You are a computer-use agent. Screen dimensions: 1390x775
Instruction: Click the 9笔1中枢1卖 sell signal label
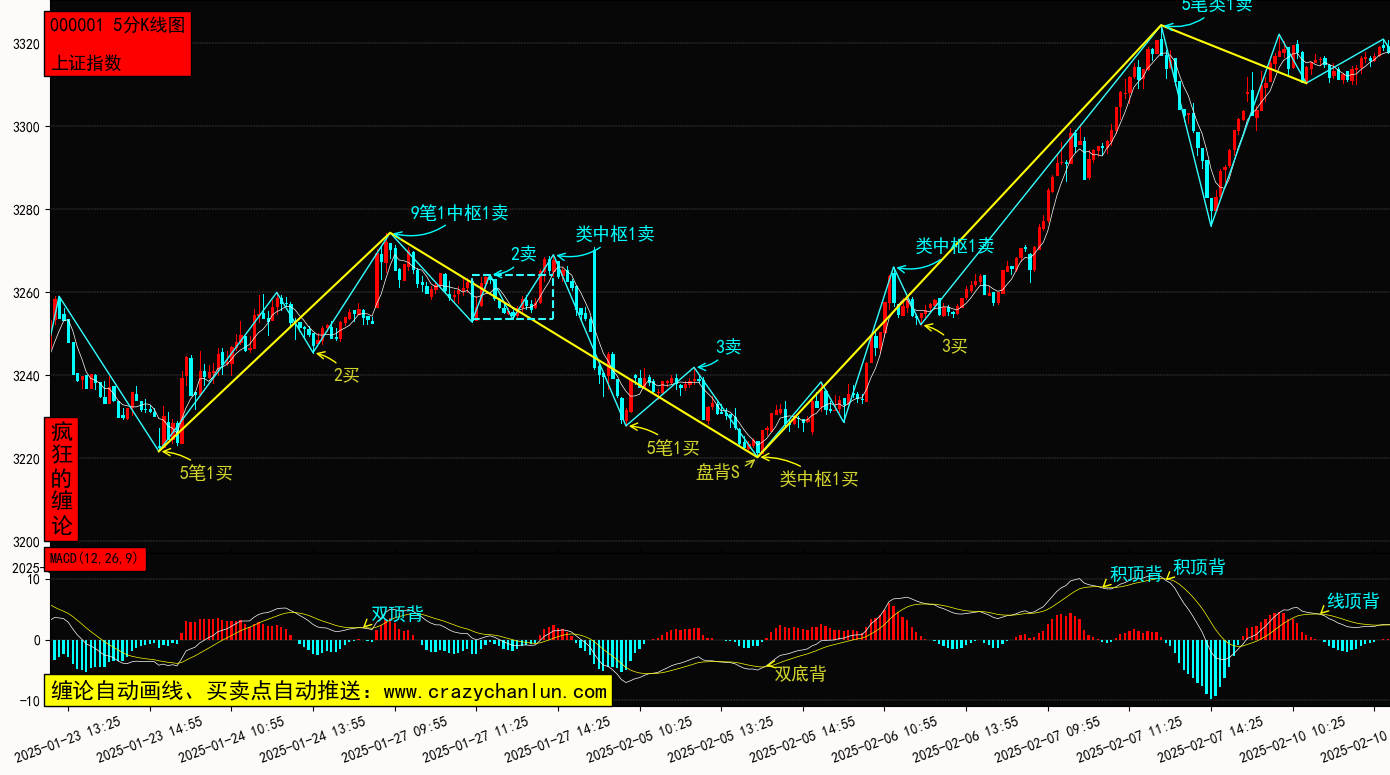[x=459, y=213]
